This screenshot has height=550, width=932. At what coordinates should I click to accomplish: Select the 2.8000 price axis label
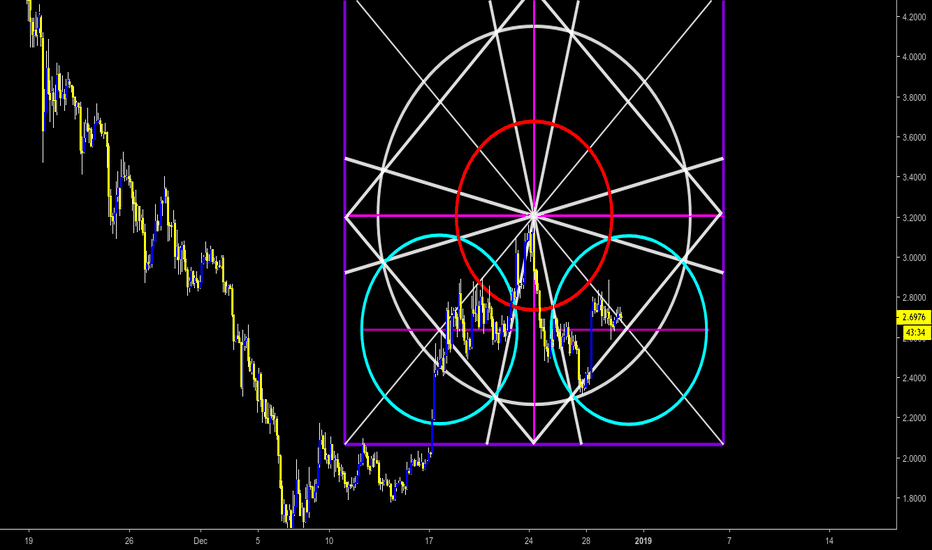tap(914, 297)
